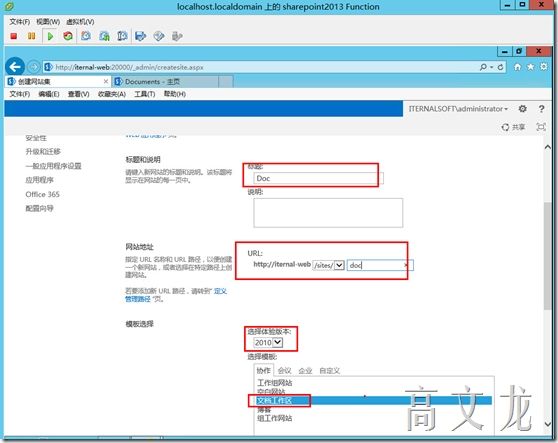The image size is (558, 443).
Task: Open 一般应用程序设置 link
Action: [53, 166]
